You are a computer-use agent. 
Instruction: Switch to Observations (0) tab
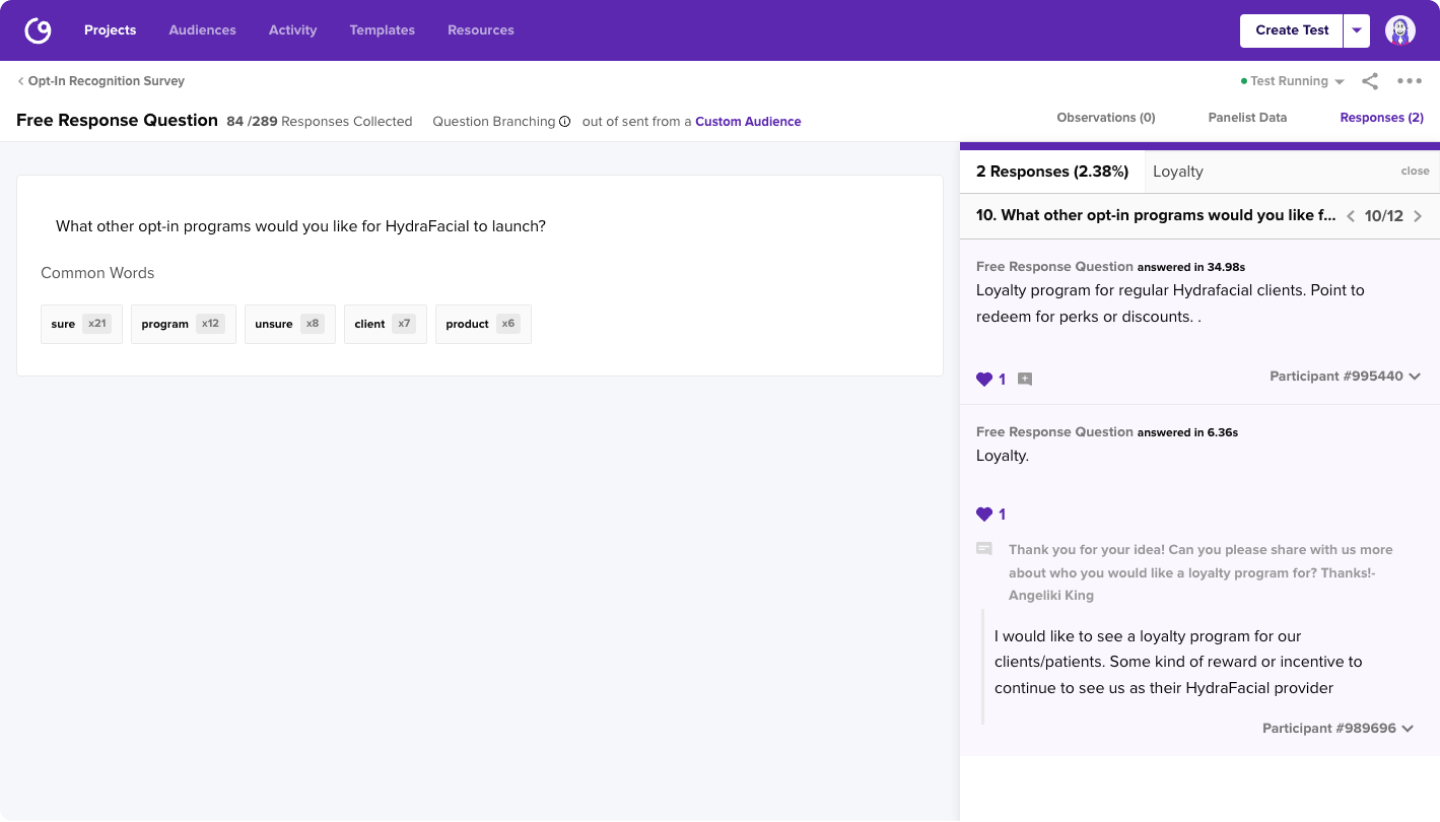1106,118
